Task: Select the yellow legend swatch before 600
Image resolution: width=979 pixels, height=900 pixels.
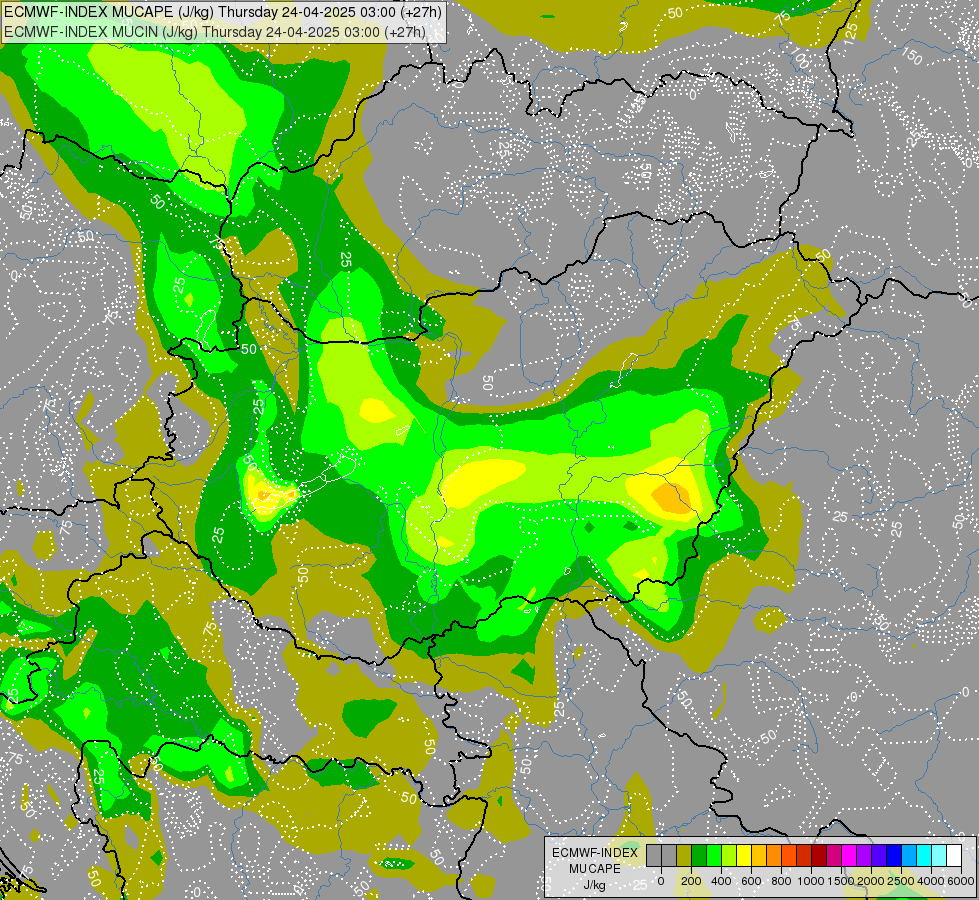Action: 744,856
